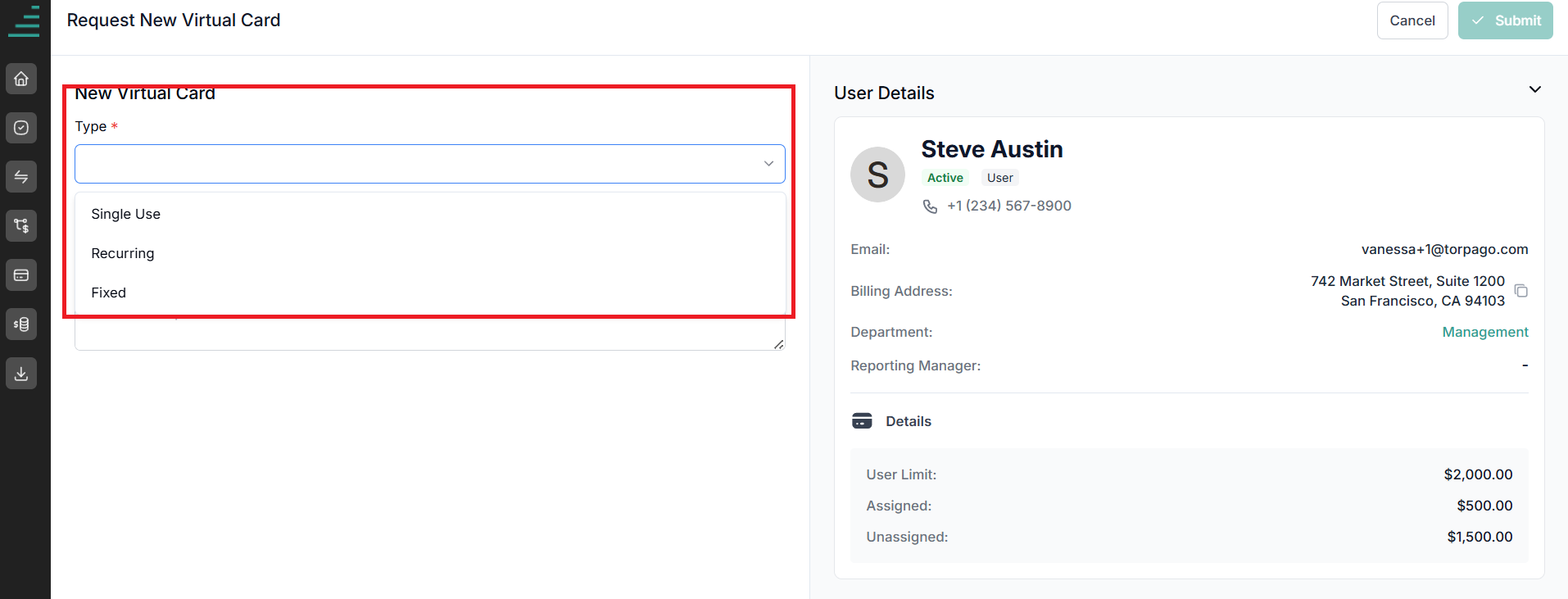Click the 742 Market Street address text

(1407, 291)
